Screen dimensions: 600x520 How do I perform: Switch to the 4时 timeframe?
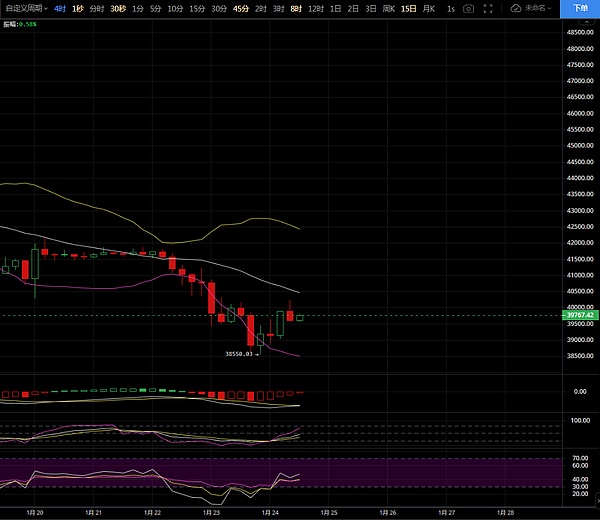[60, 8]
